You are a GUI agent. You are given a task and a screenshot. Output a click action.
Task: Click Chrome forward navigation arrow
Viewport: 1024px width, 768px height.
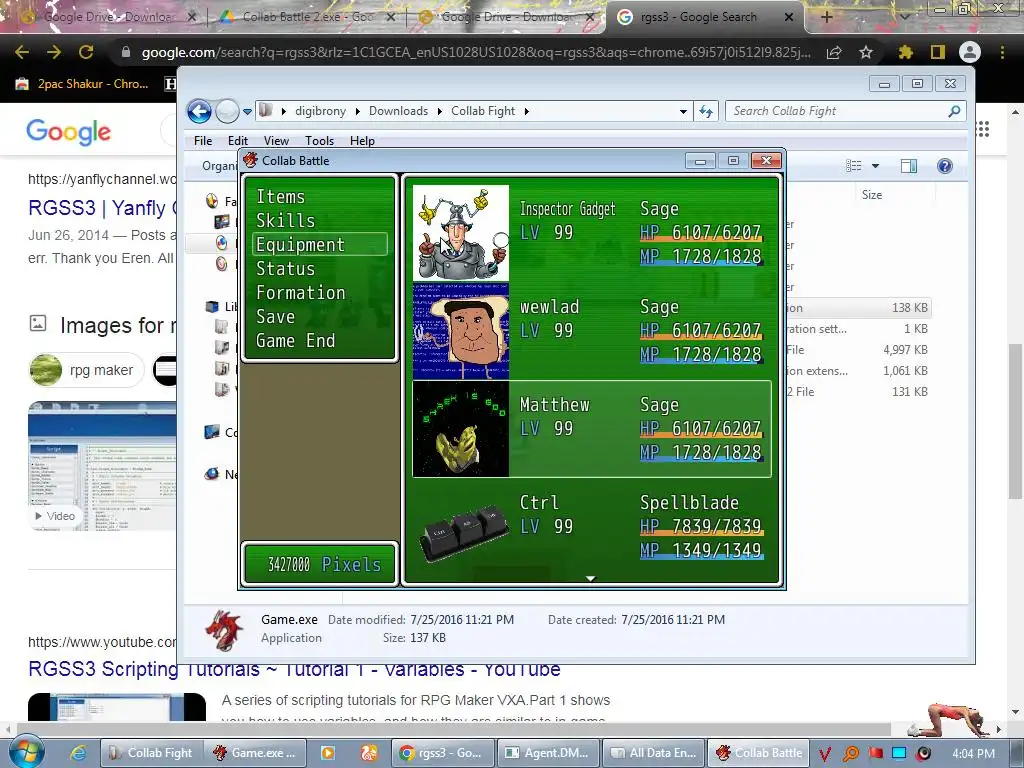click(54, 52)
